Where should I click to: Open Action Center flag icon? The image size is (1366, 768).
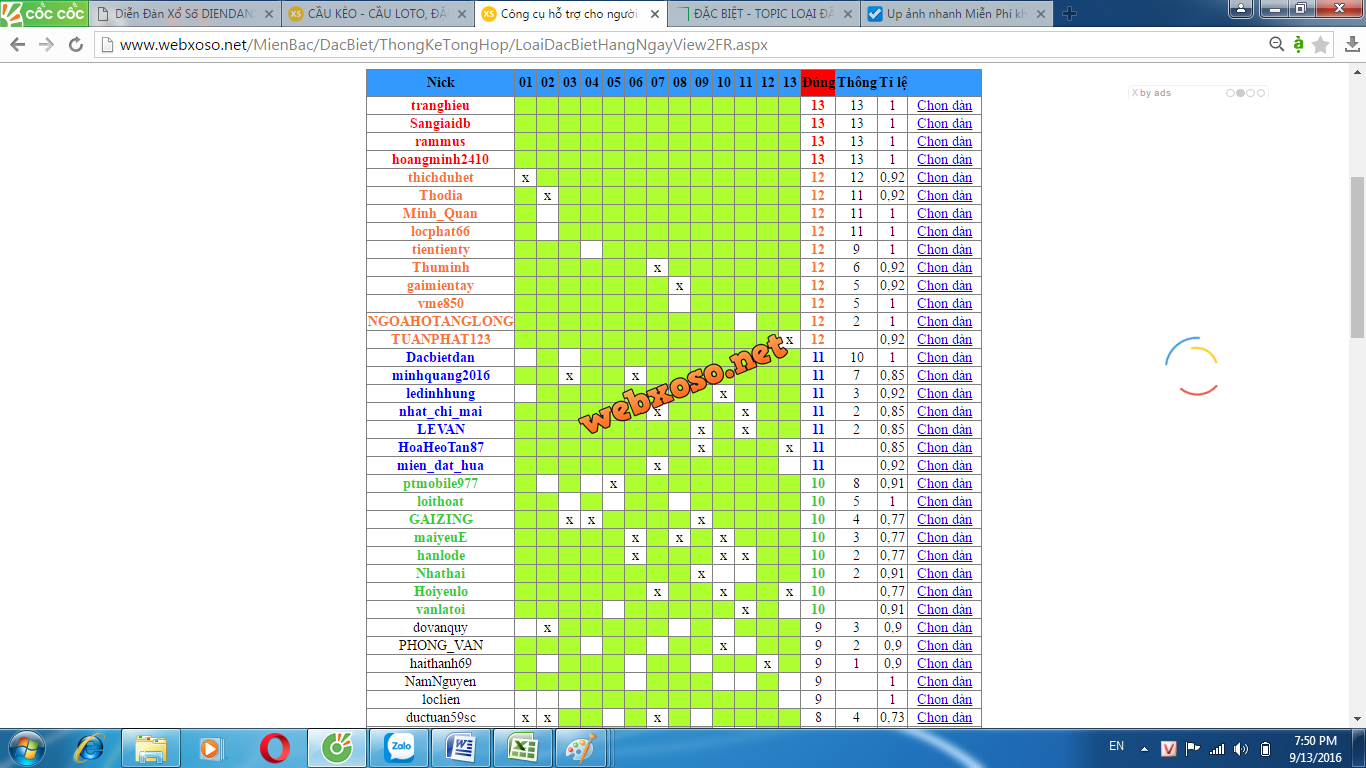pos(1193,748)
